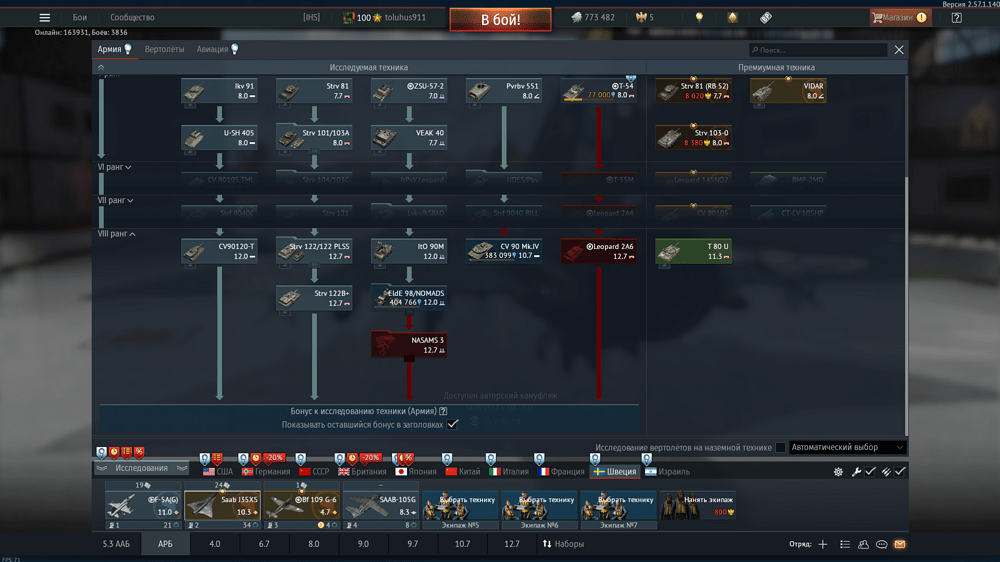Image resolution: width=1000 pixels, height=562 pixels.
Task: Switch to the Вертолёты tab
Action: (164, 49)
